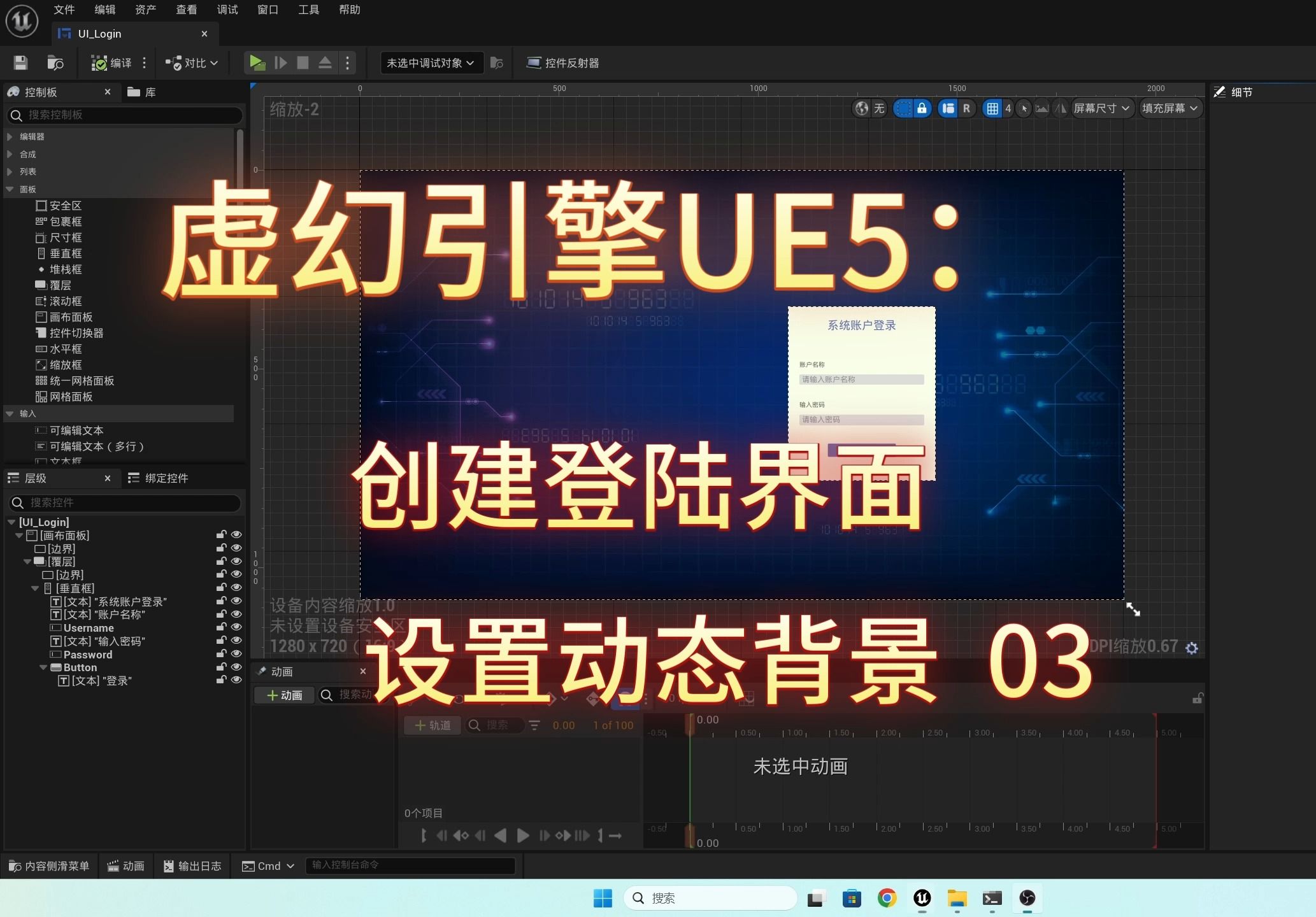Screen dimensions: 1316x917
Task: Open the 工具 menu
Action: (308, 10)
